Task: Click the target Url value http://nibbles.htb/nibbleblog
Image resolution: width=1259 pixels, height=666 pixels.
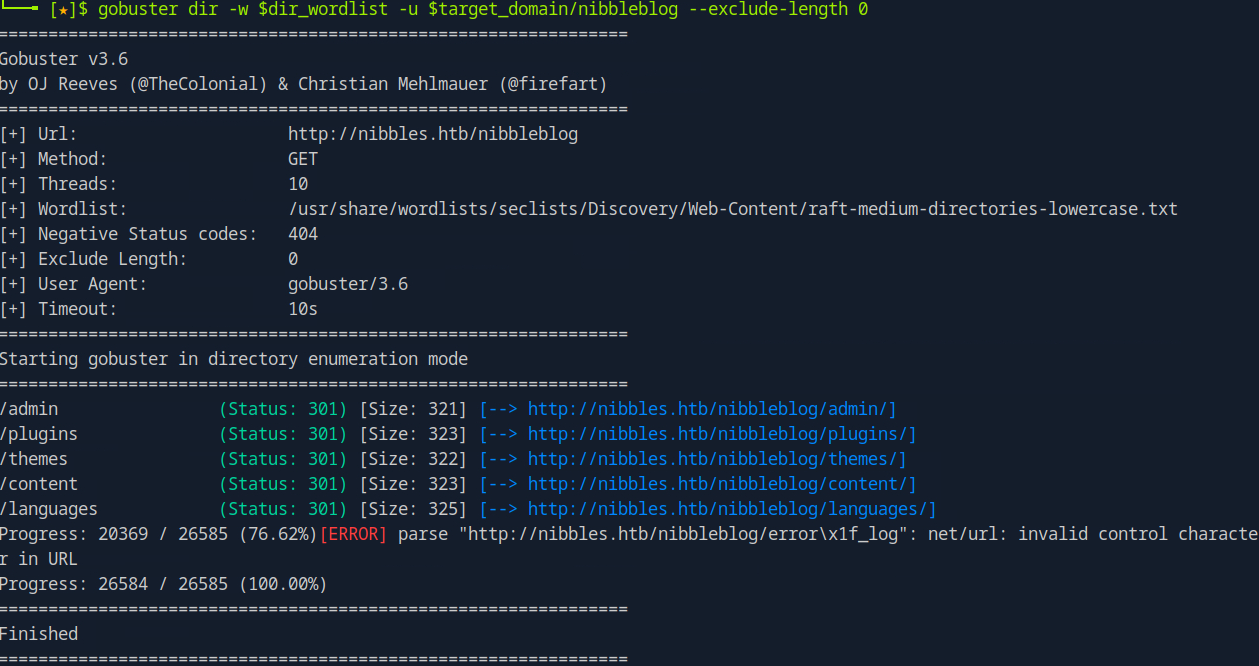Action: tap(432, 134)
